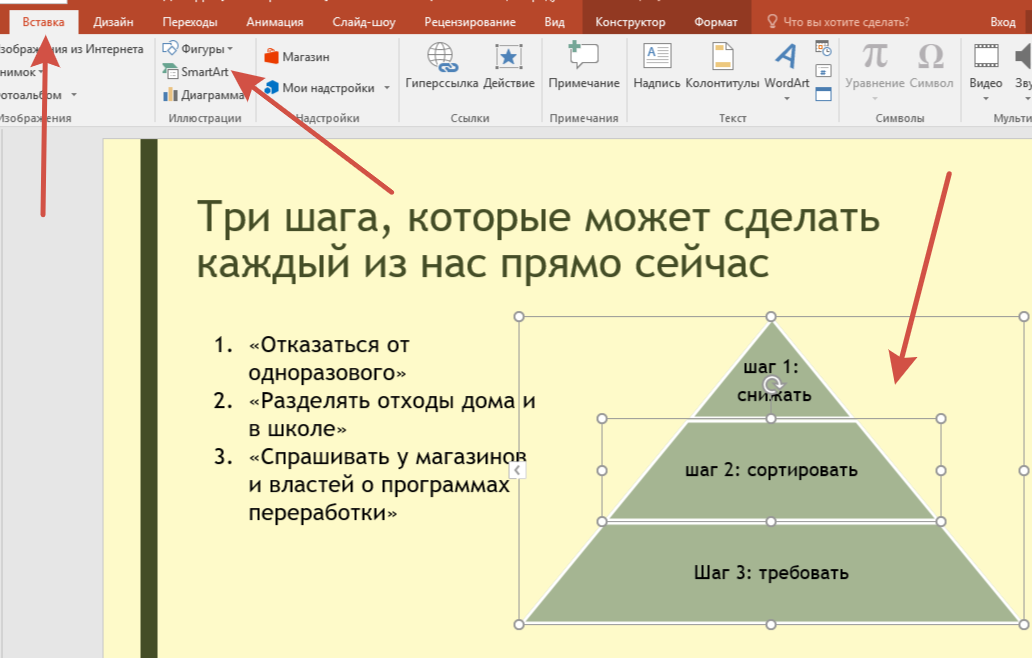Viewport: 1032px width, 658px height.
Task: Switch to the Дизайн tab
Action: click(114, 21)
